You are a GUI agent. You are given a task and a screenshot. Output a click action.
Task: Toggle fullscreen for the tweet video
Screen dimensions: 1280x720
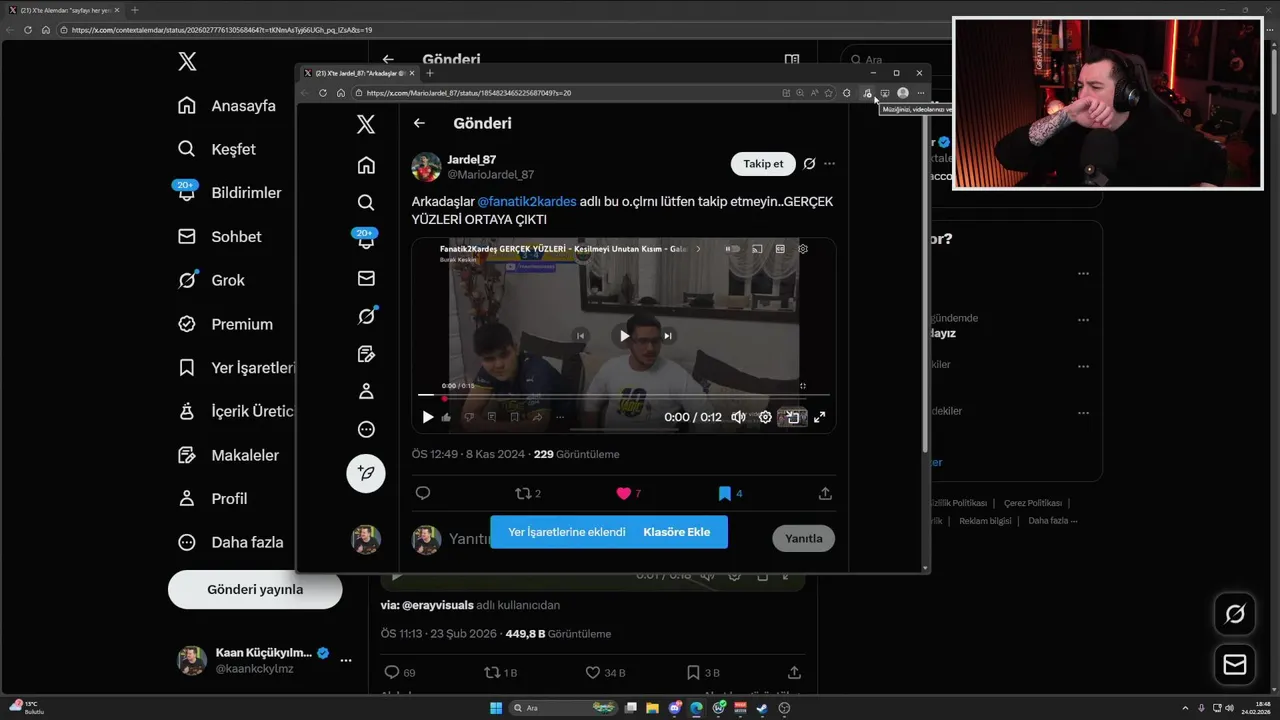pyautogui.click(x=819, y=417)
